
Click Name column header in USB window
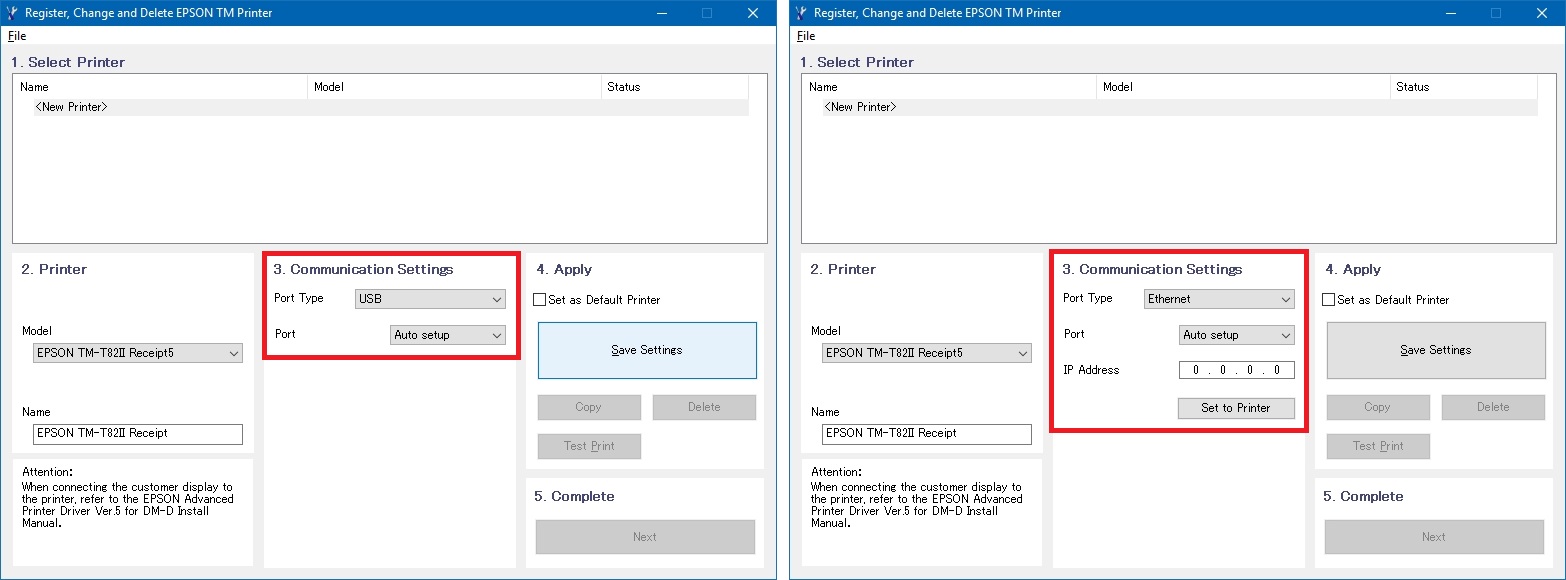pos(160,87)
